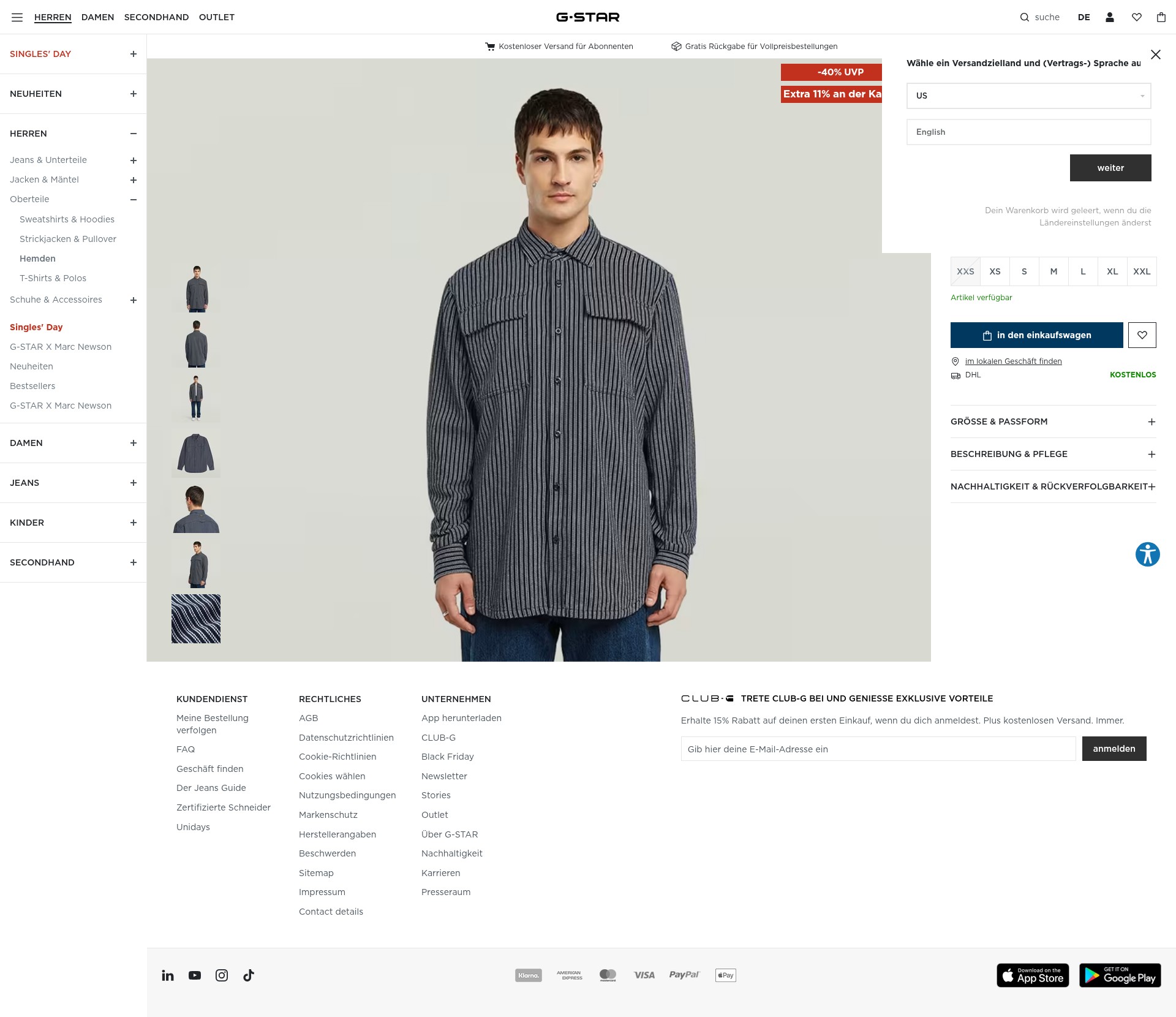Select size S
The width and height of the screenshot is (1176, 1017).
click(x=1024, y=271)
